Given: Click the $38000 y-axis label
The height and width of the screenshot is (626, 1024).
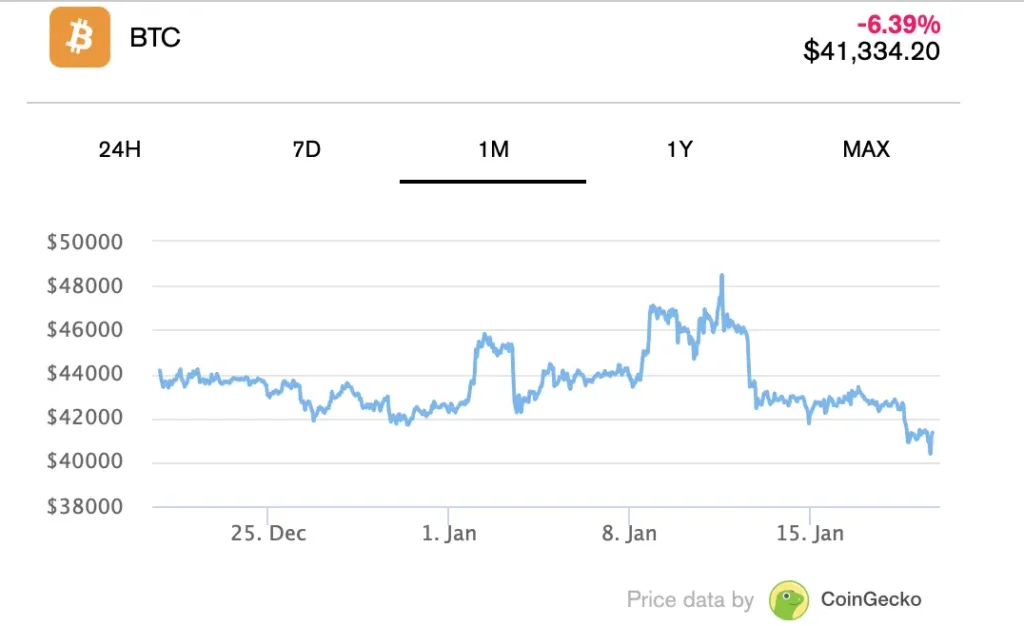Looking at the screenshot, I should pos(84,506).
